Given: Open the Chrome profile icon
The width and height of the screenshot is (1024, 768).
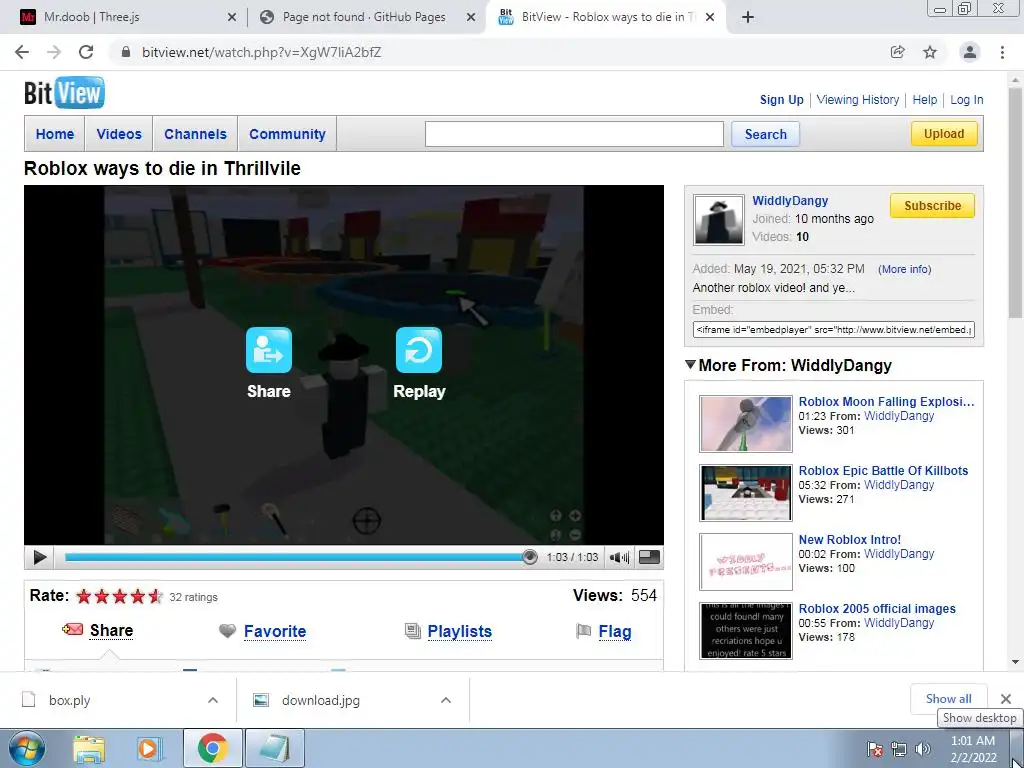Looking at the screenshot, I should [x=970, y=52].
